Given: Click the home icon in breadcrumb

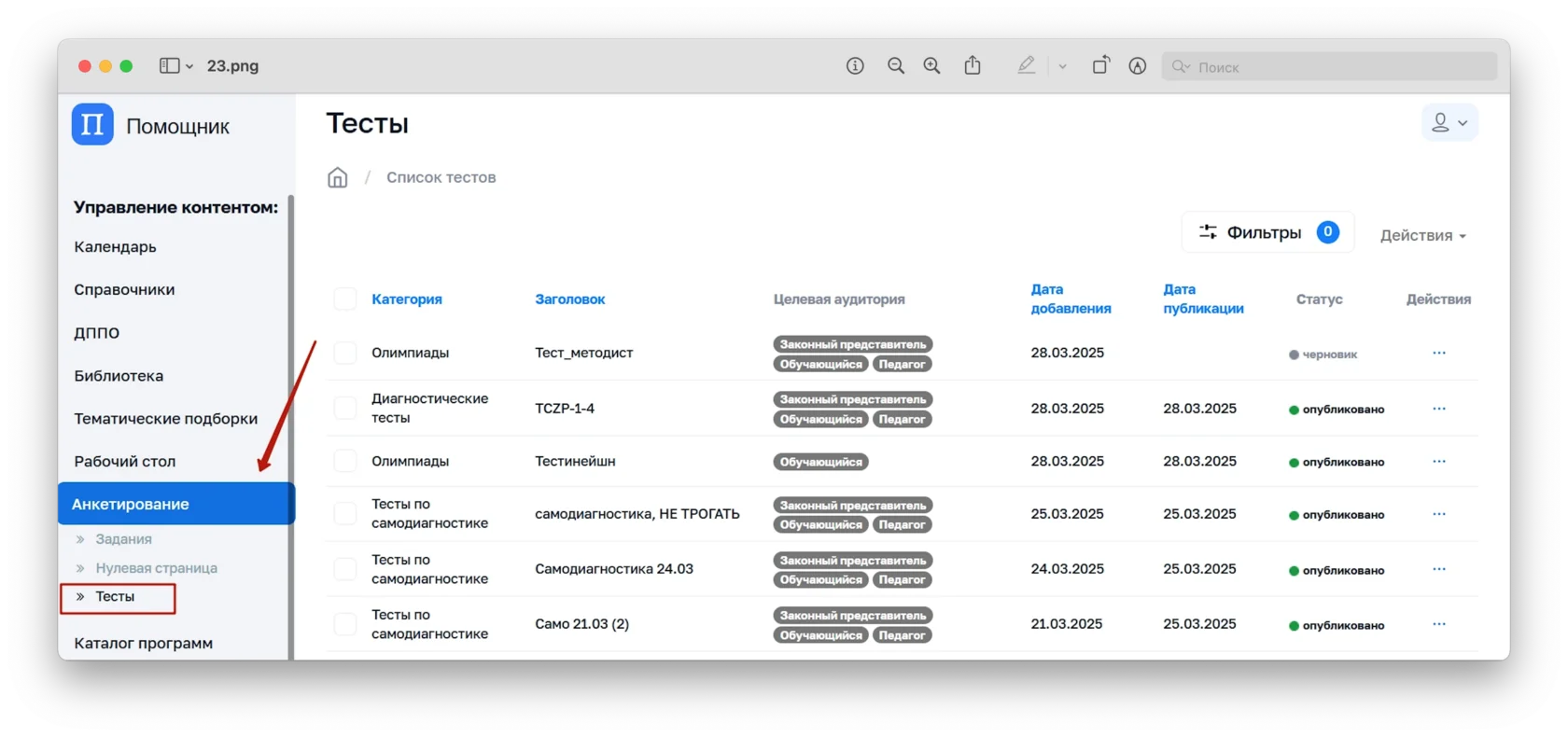Looking at the screenshot, I should [337, 178].
